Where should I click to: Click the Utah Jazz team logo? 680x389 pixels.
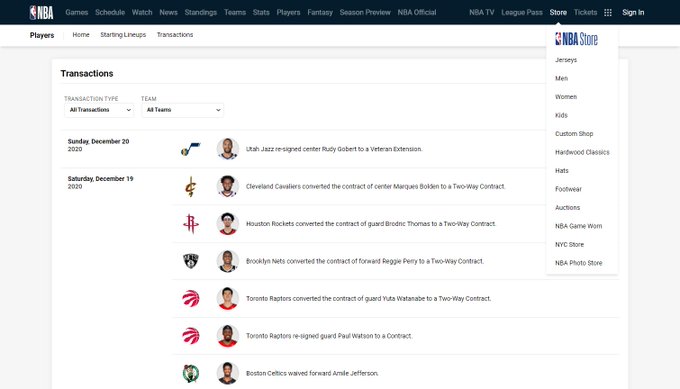190,149
